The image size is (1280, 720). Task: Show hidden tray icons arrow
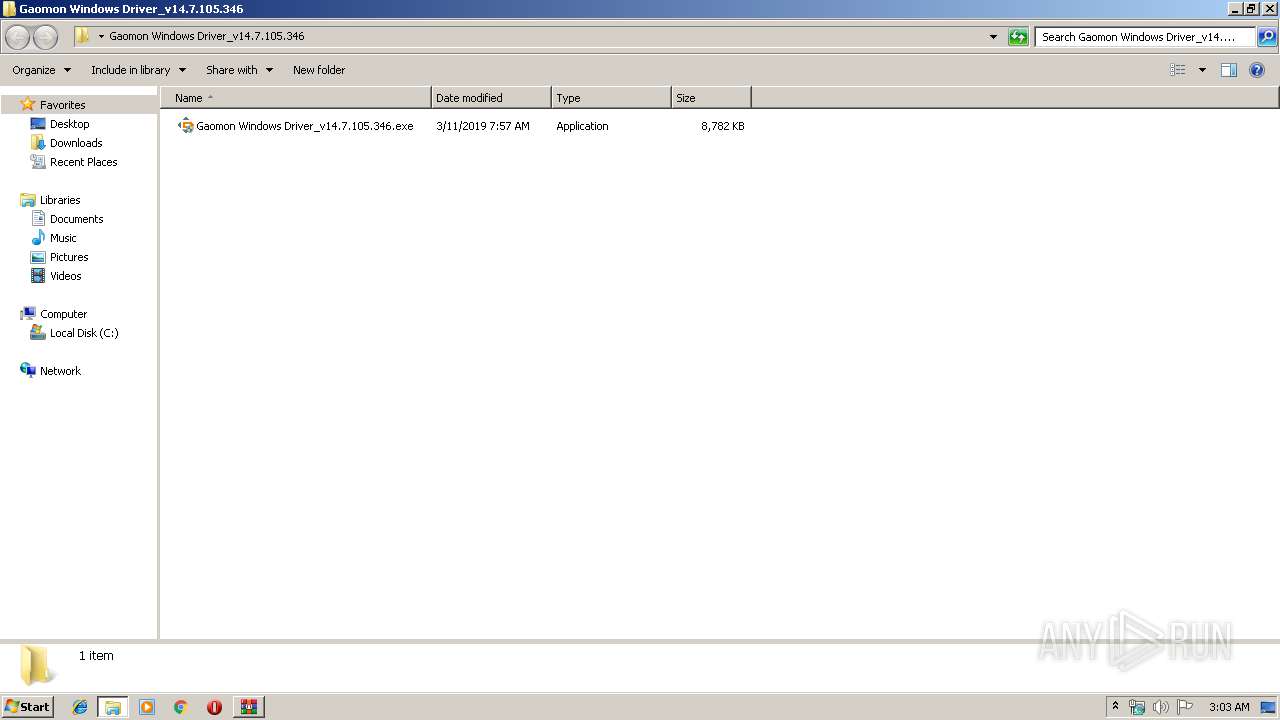(1115, 706)
